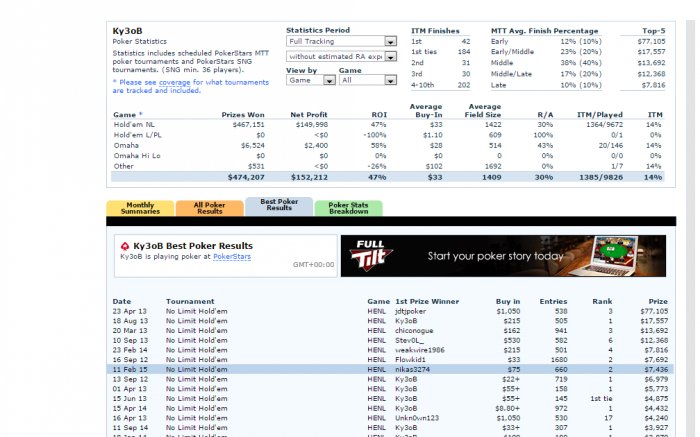Click winner name chiconogue
The height and width of the screenshot is (437, 700).
(414, 331)
